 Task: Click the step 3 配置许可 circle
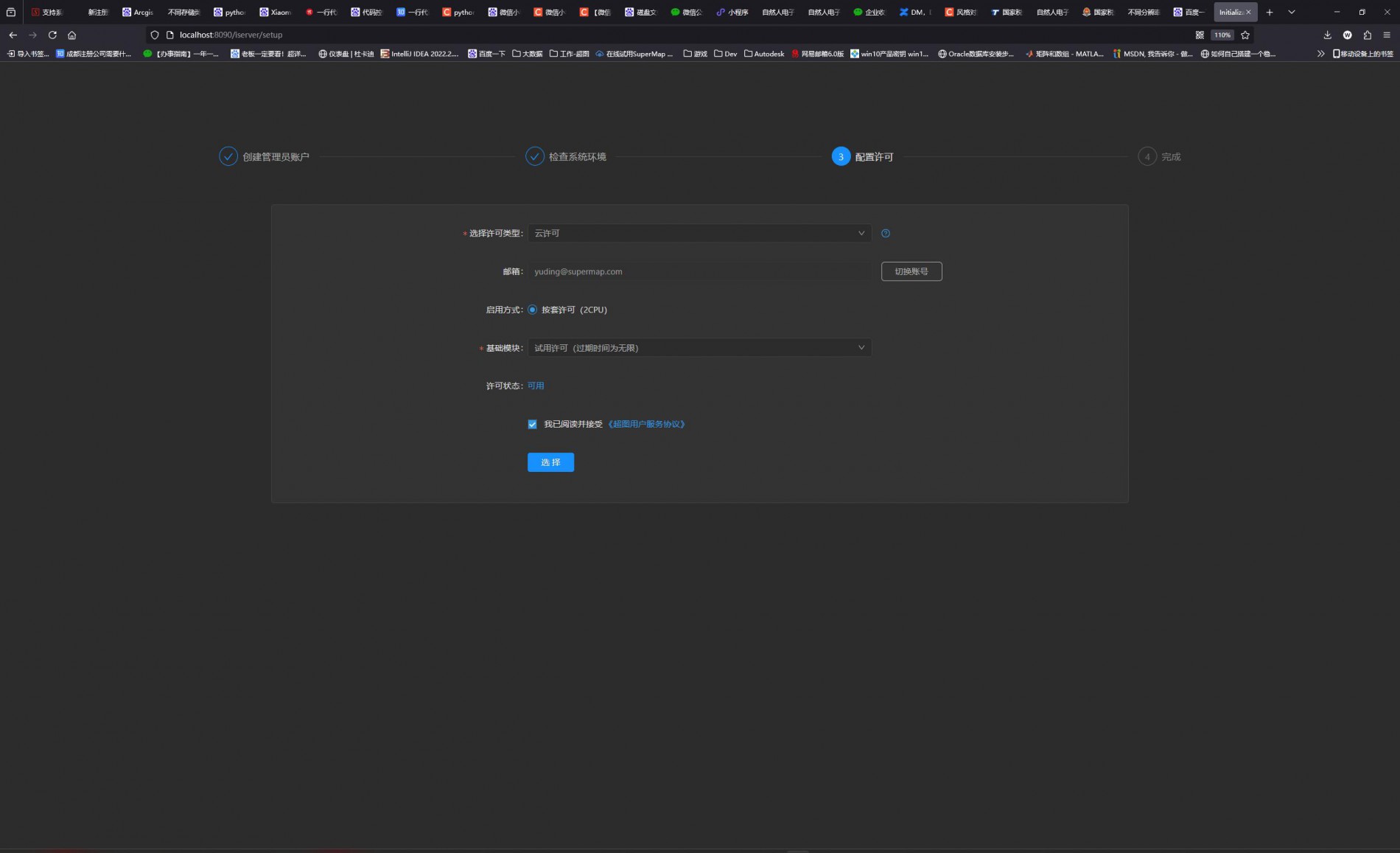pos(841,157)
